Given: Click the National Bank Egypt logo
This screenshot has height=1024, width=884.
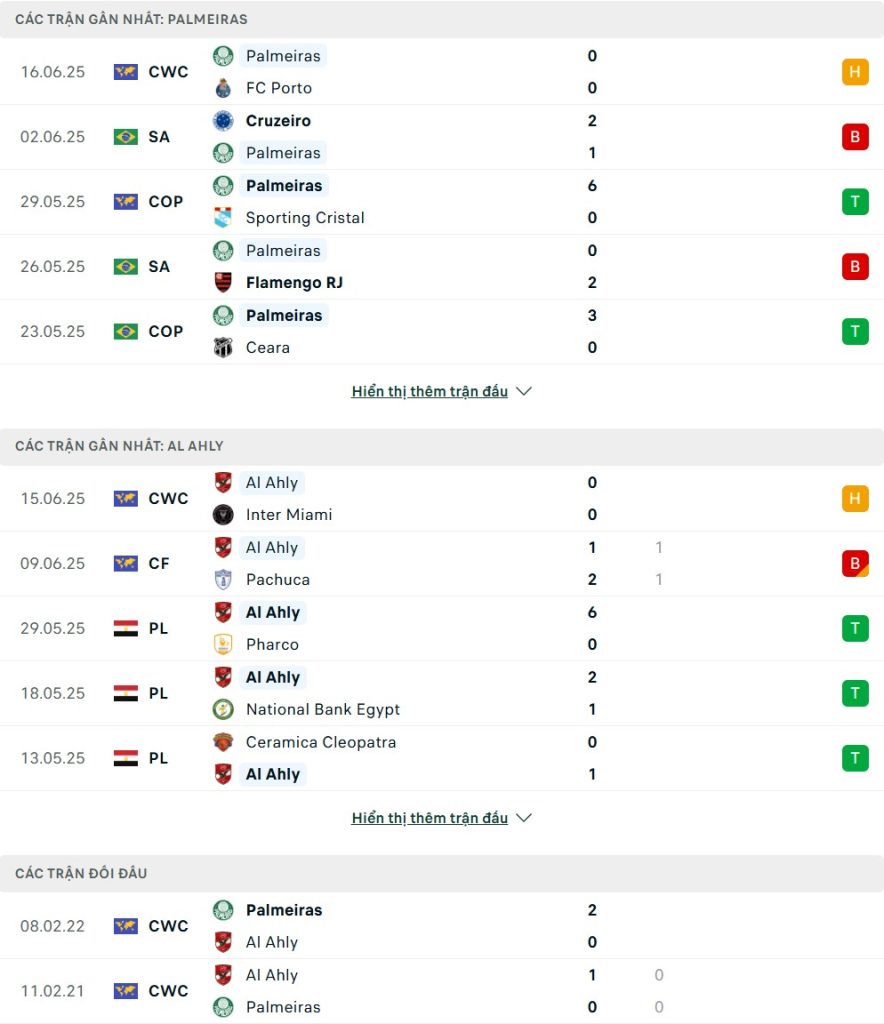Looking at the screenshot, I should click(223, 709).
